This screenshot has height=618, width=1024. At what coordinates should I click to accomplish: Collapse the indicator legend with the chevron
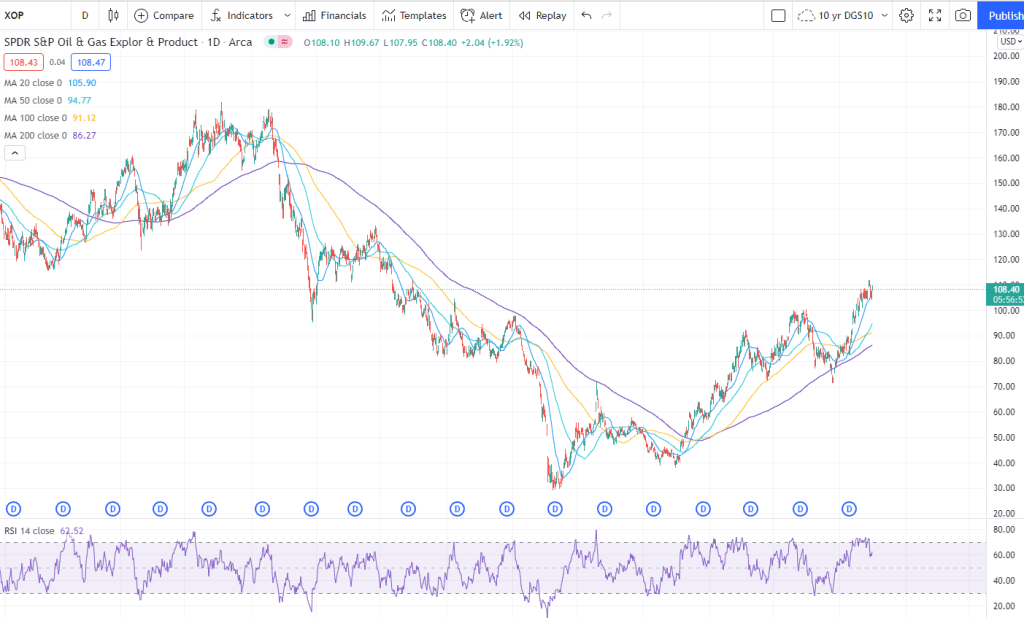click(x=15, y=153)
